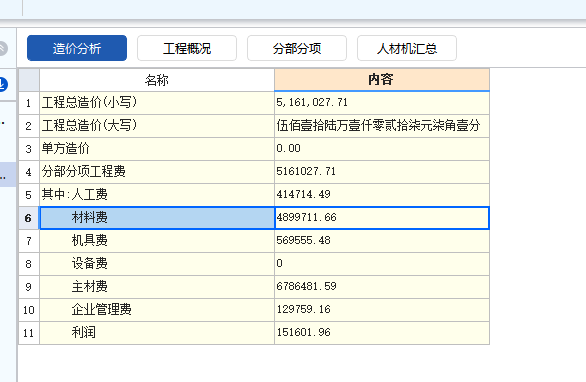This screenshot has width=586, height=382.
Task: Click the table's top-left select-all corner
Action: coord(29,80)
